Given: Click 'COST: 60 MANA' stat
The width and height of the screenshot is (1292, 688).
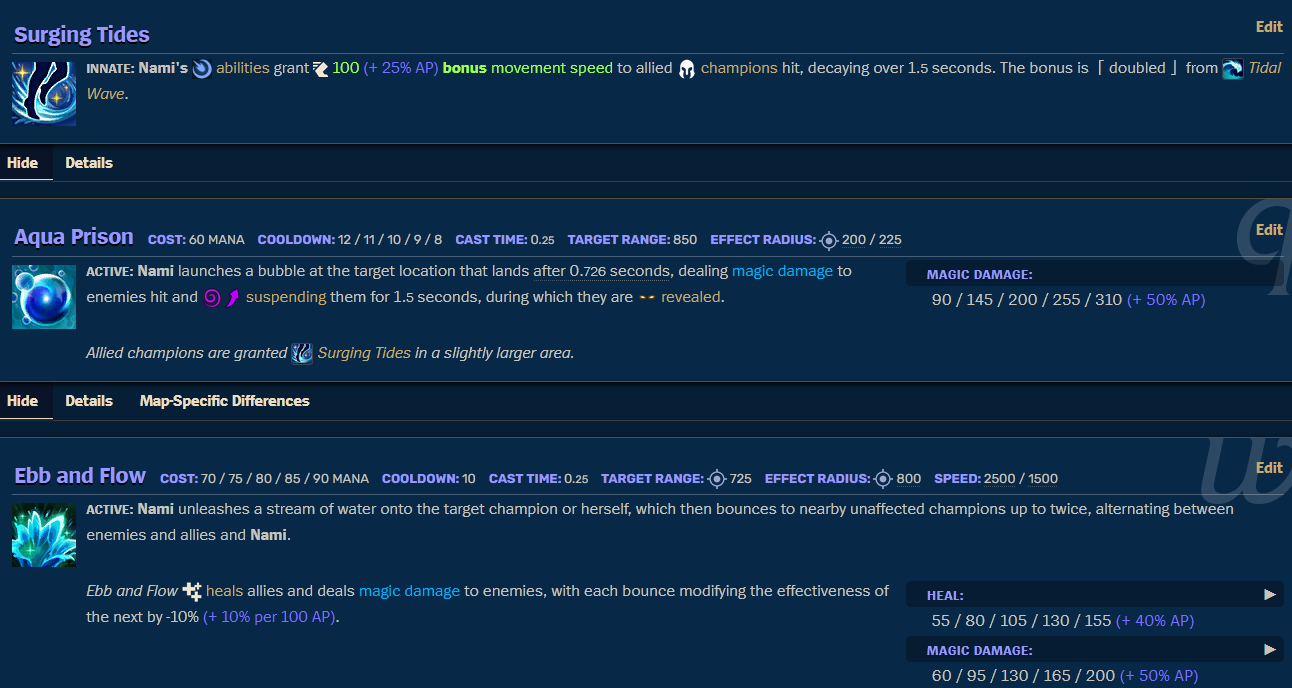Looking at the screenshot, I should (196, 240).
